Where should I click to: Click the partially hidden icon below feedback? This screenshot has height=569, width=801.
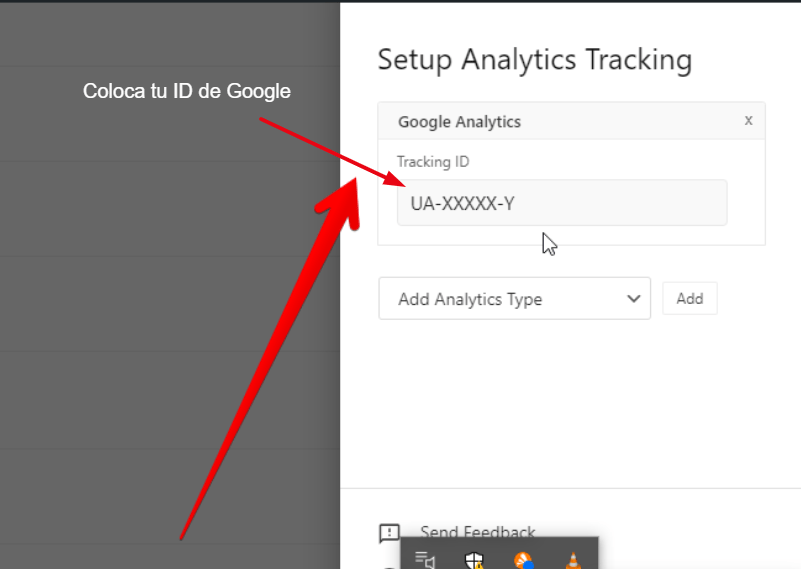pos(390,566)
